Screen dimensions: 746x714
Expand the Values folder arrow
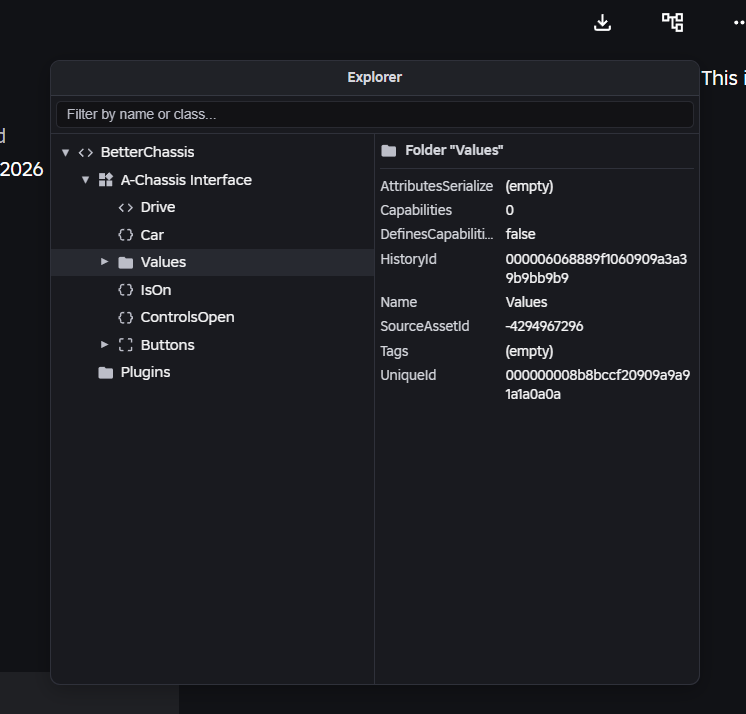[x=105, y=262]
